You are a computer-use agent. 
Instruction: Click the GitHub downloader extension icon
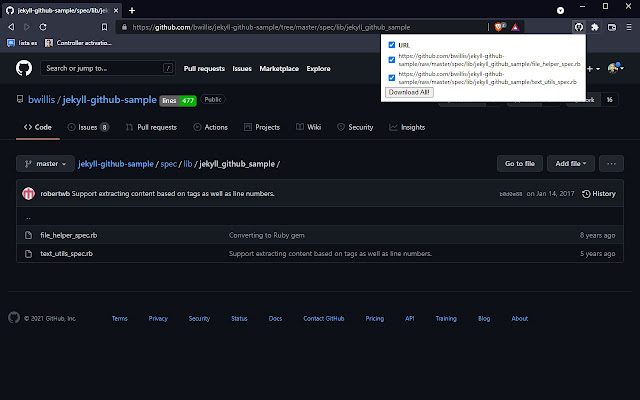(x=578, y=27)
